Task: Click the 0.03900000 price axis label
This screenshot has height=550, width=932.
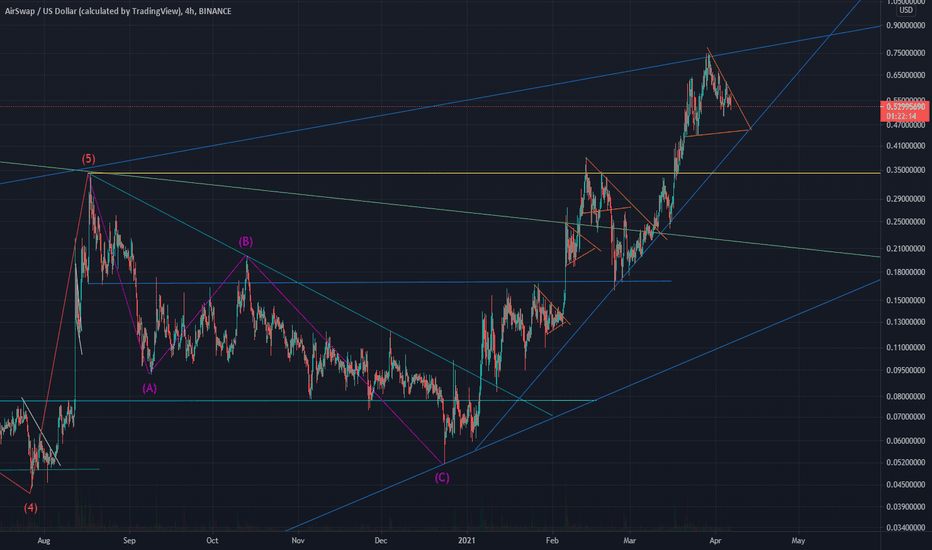Action: [905, 507]
